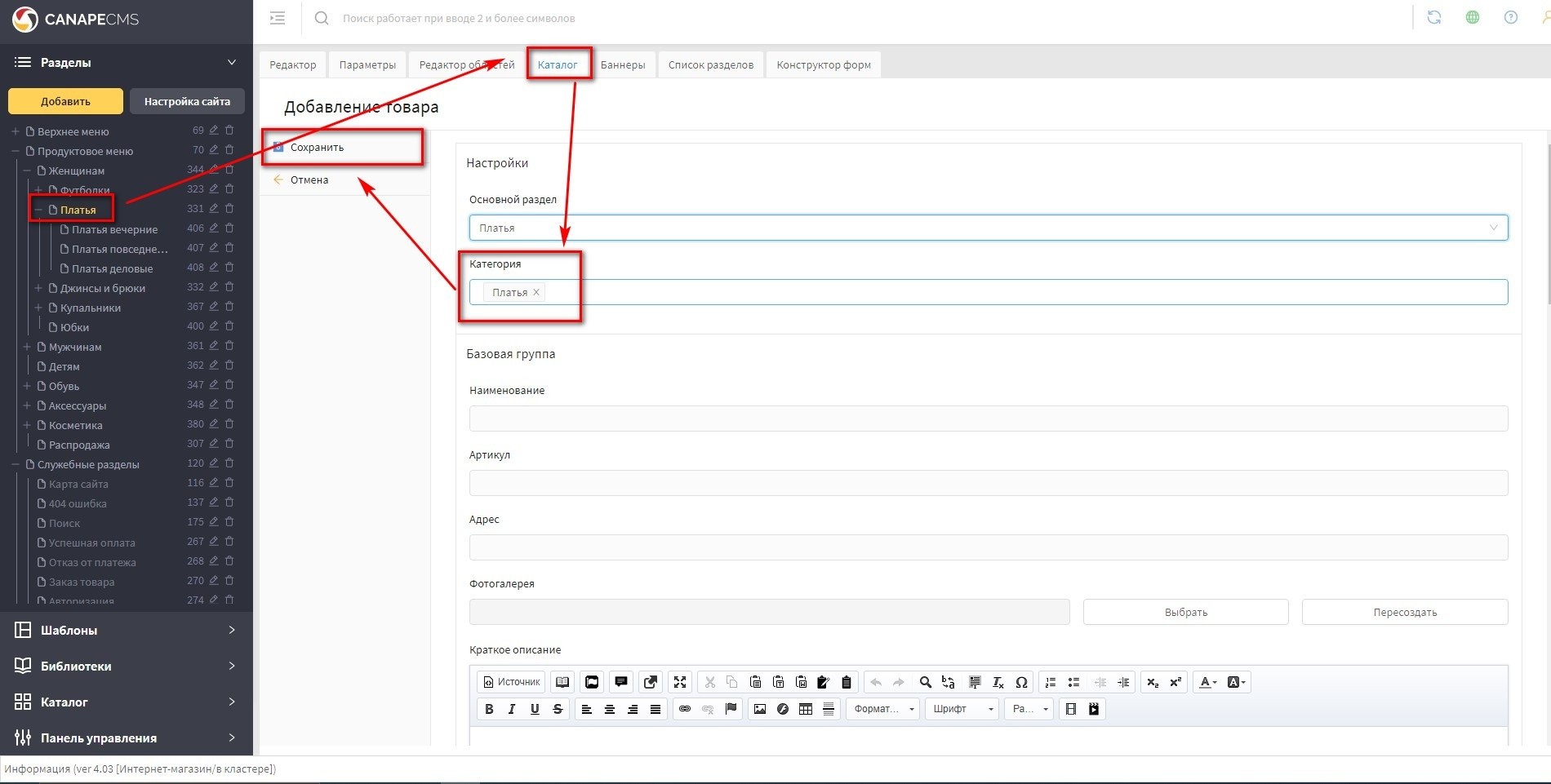Open the Конструктор форм tab

823,64
